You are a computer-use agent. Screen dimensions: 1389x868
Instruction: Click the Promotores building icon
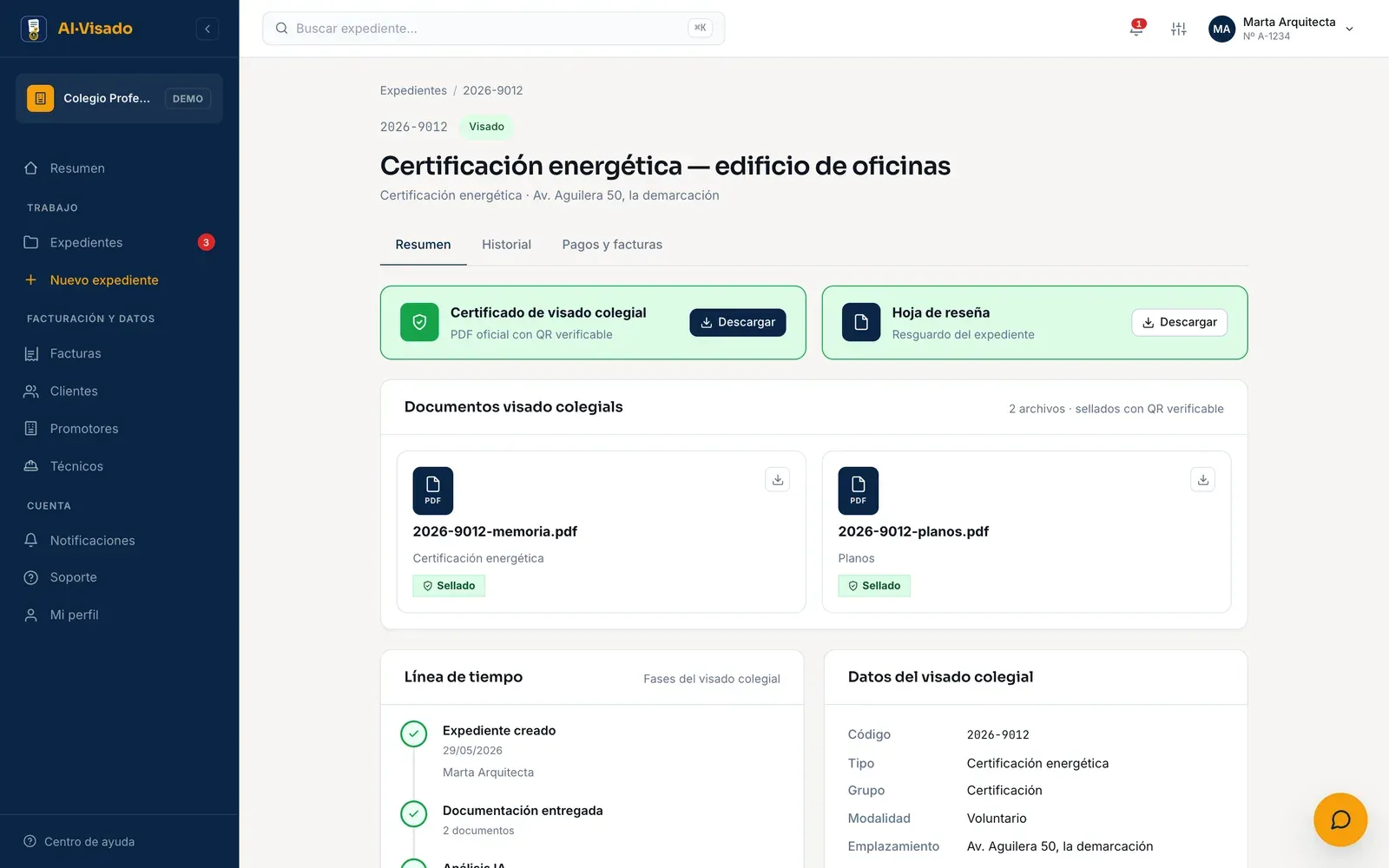(x=31, y=429)
